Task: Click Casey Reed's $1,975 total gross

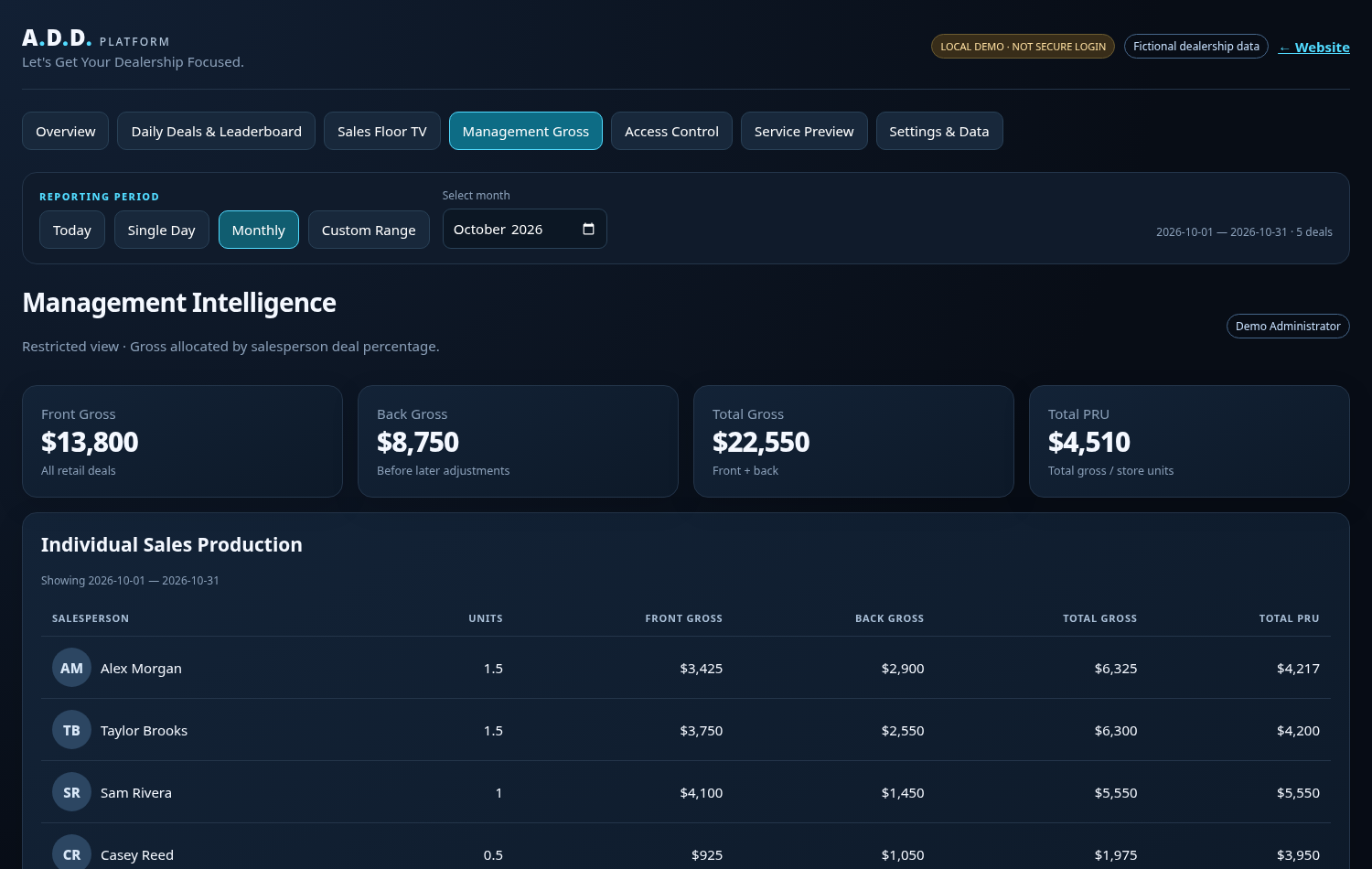Action: point(1116,855)
